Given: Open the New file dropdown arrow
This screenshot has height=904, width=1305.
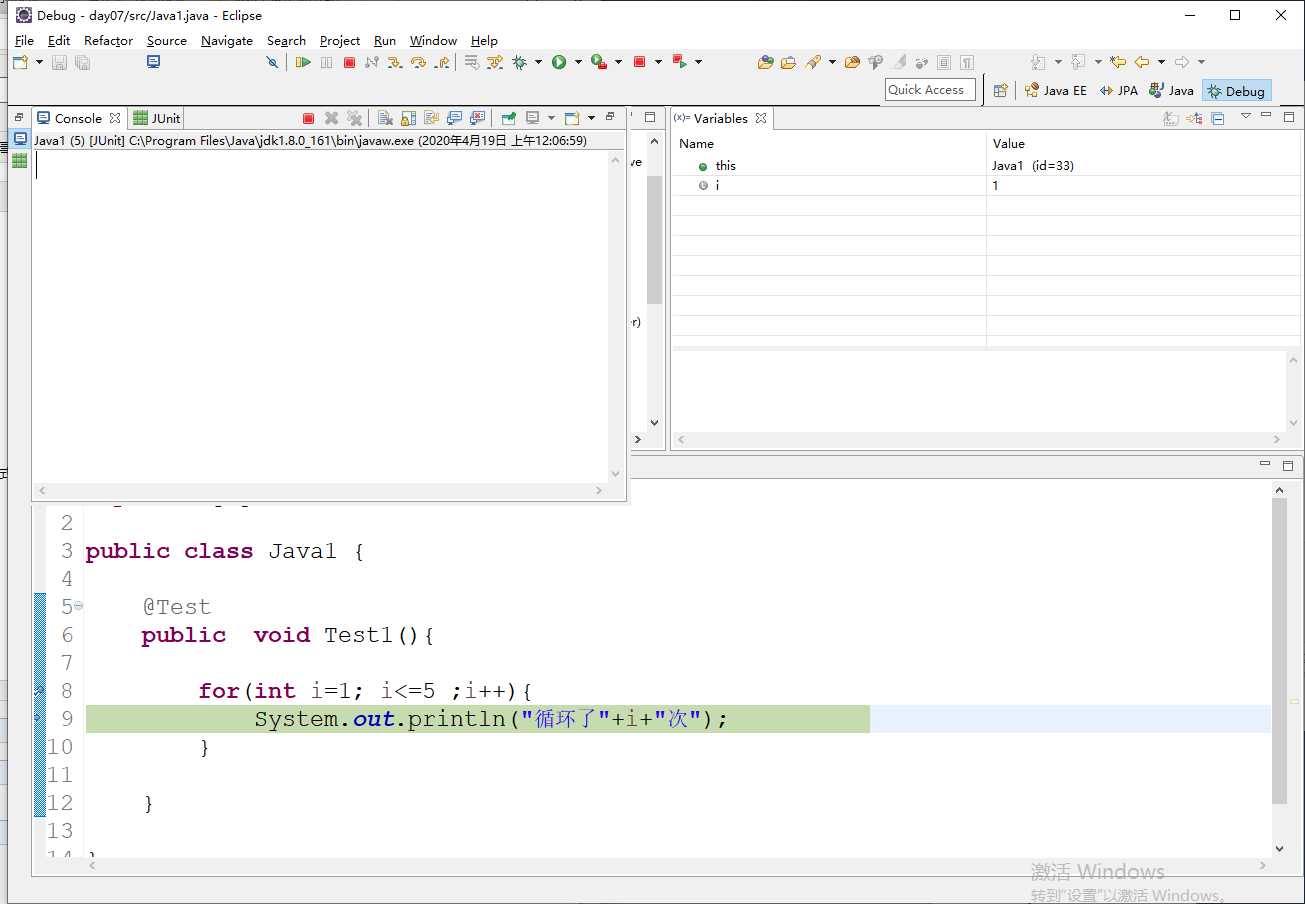Looking at the screenshot, I should point(39,62).
